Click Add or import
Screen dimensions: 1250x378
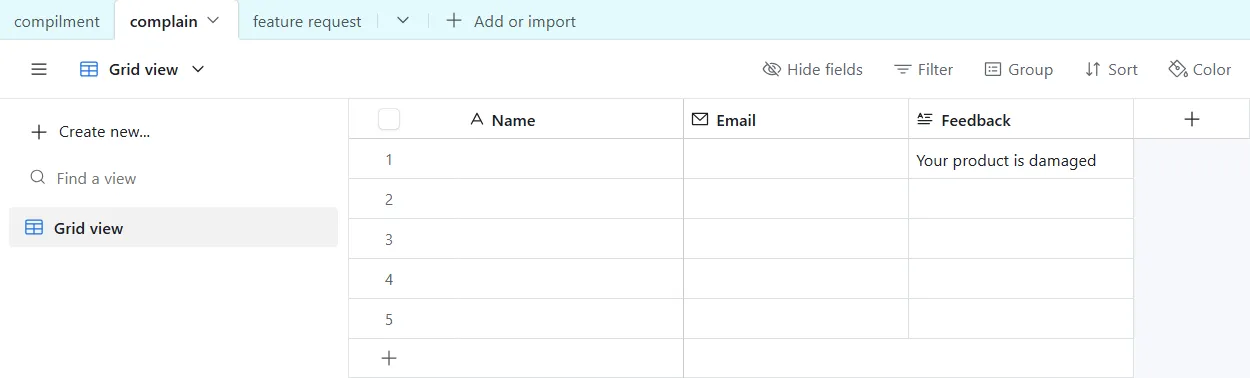pos(511,21)
